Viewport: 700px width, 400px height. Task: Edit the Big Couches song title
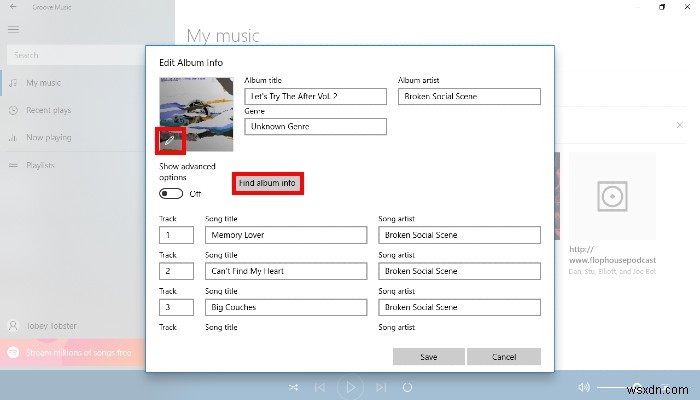pos(286,307)
